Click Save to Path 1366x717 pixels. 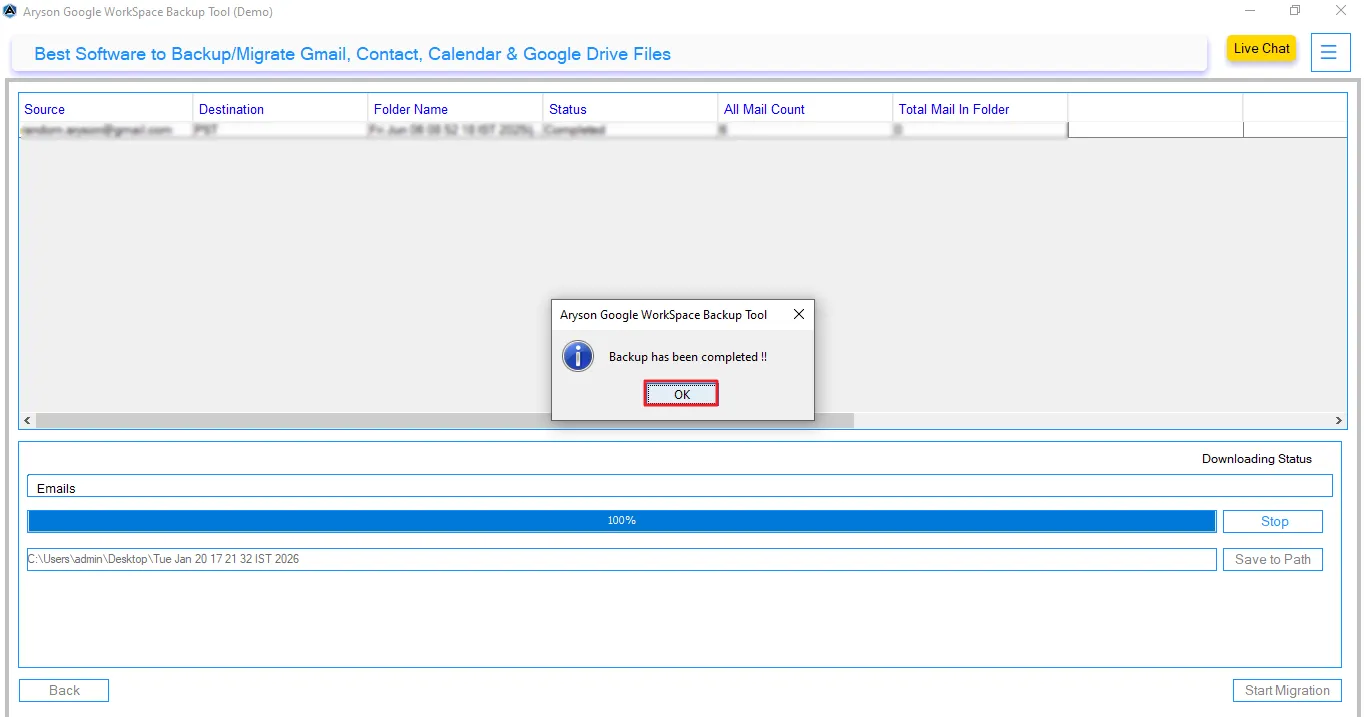pos(1272,559)
